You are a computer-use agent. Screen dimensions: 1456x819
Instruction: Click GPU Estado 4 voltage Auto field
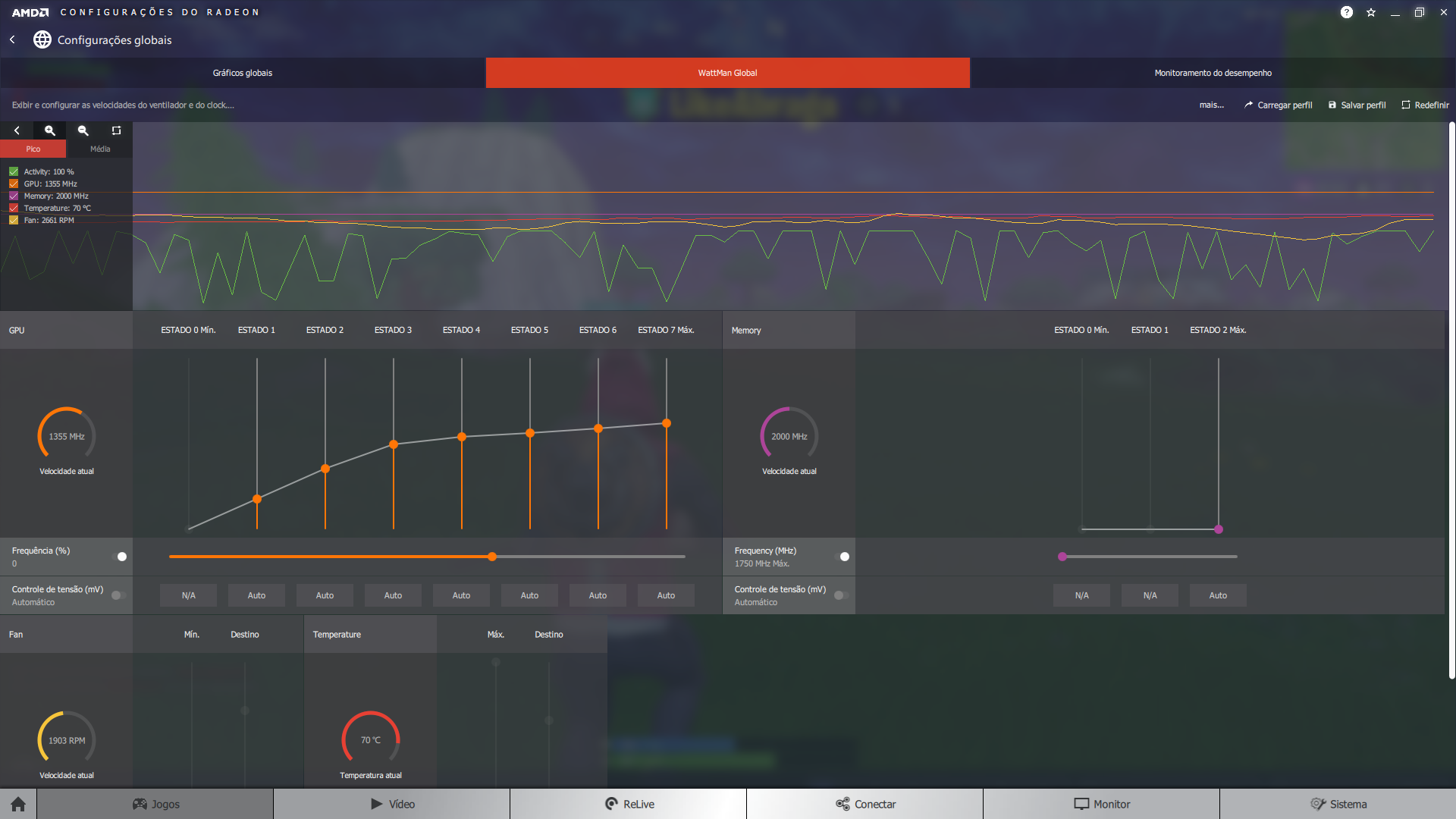point(462,595)
